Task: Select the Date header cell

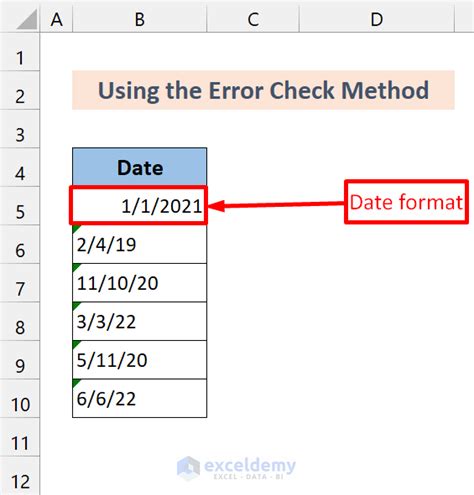Action: tap(140, 167)
